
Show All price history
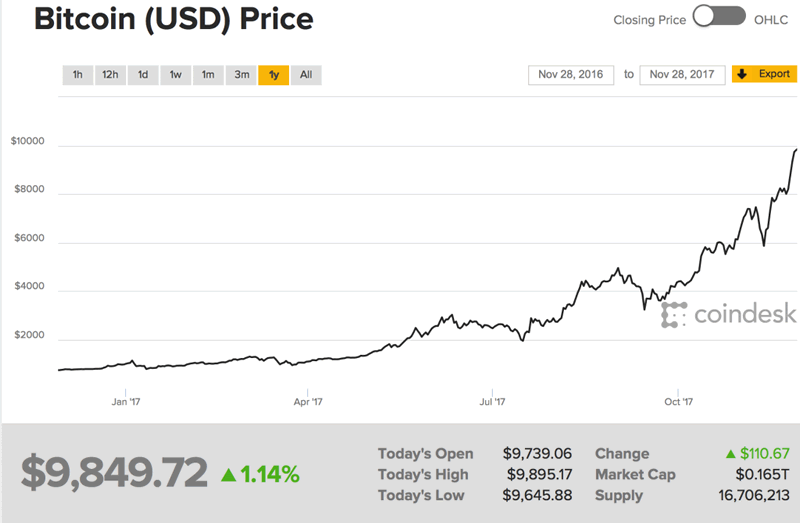(x=306, y=75)
